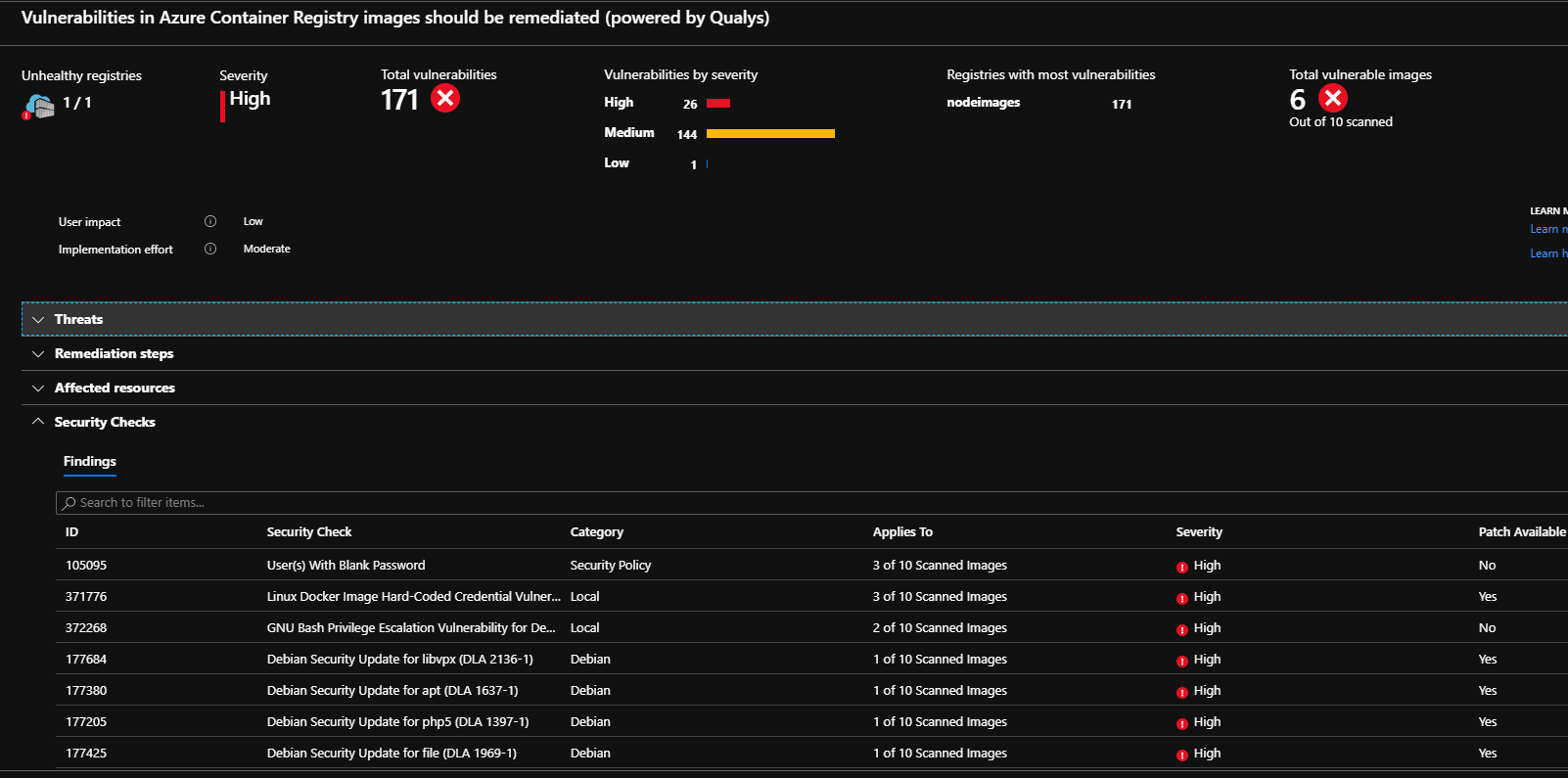The image size is (1568, 778).
Task: Open Debian Security Update for apt finding
Action: coord(392,691)
